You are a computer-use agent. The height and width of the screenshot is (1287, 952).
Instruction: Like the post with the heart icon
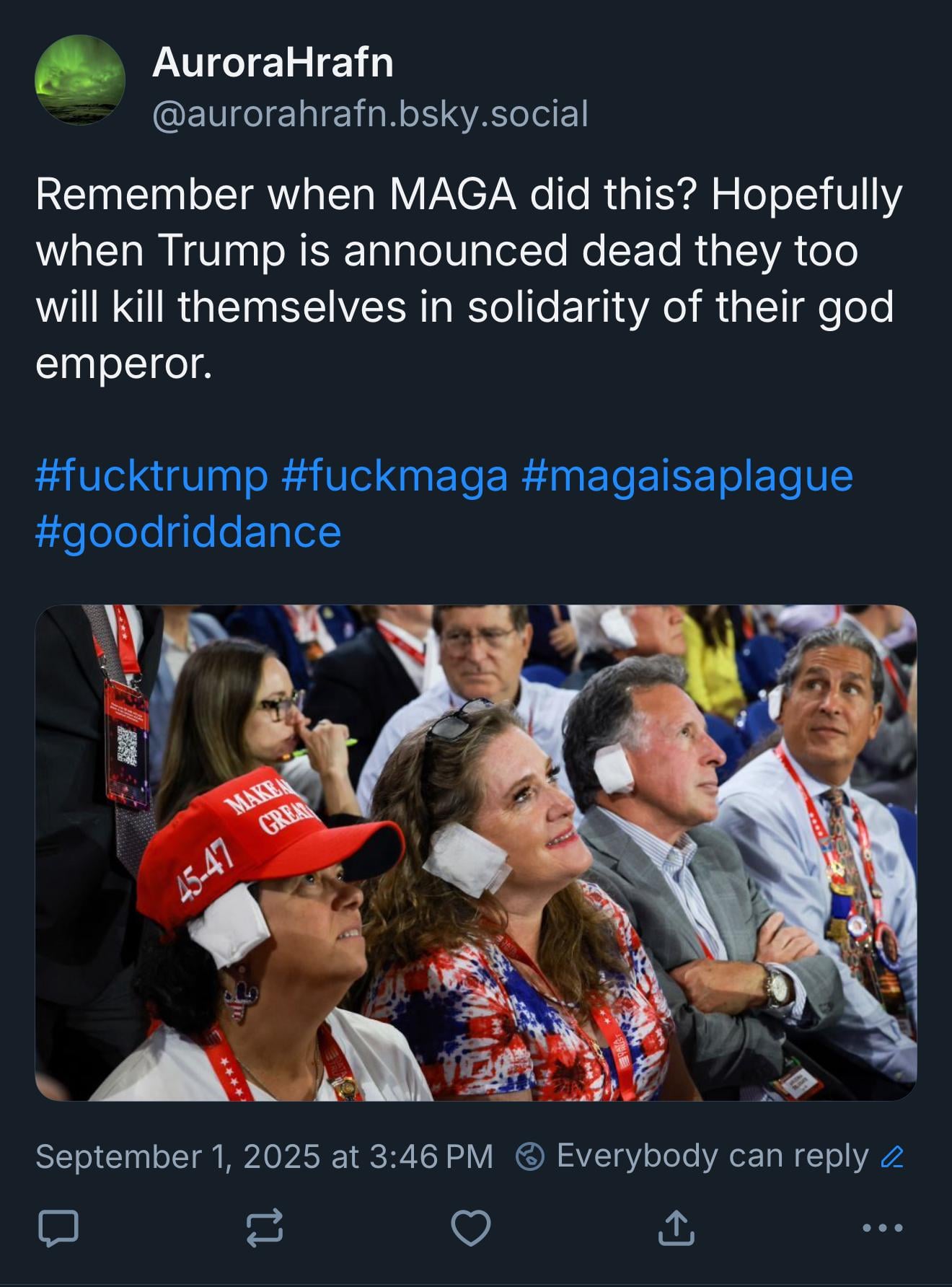[471, 1227]
